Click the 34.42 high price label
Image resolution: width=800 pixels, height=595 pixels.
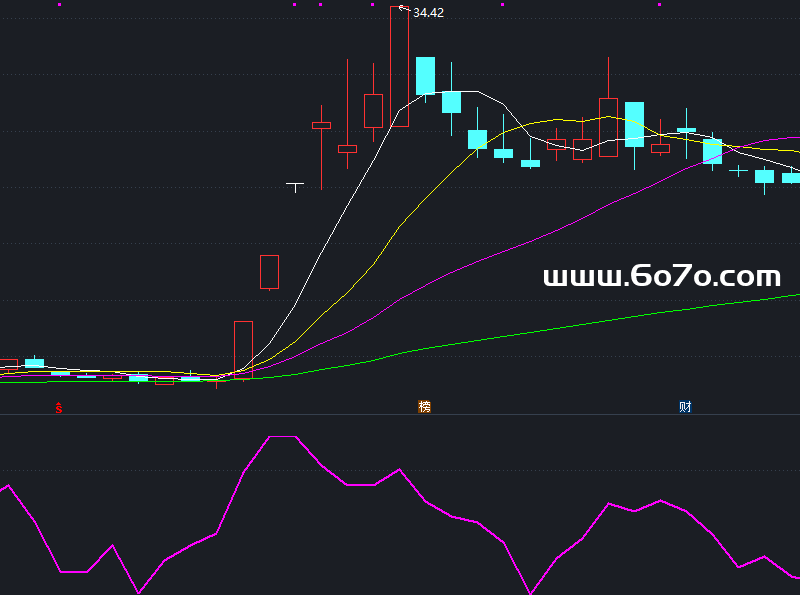coord(428,13)
